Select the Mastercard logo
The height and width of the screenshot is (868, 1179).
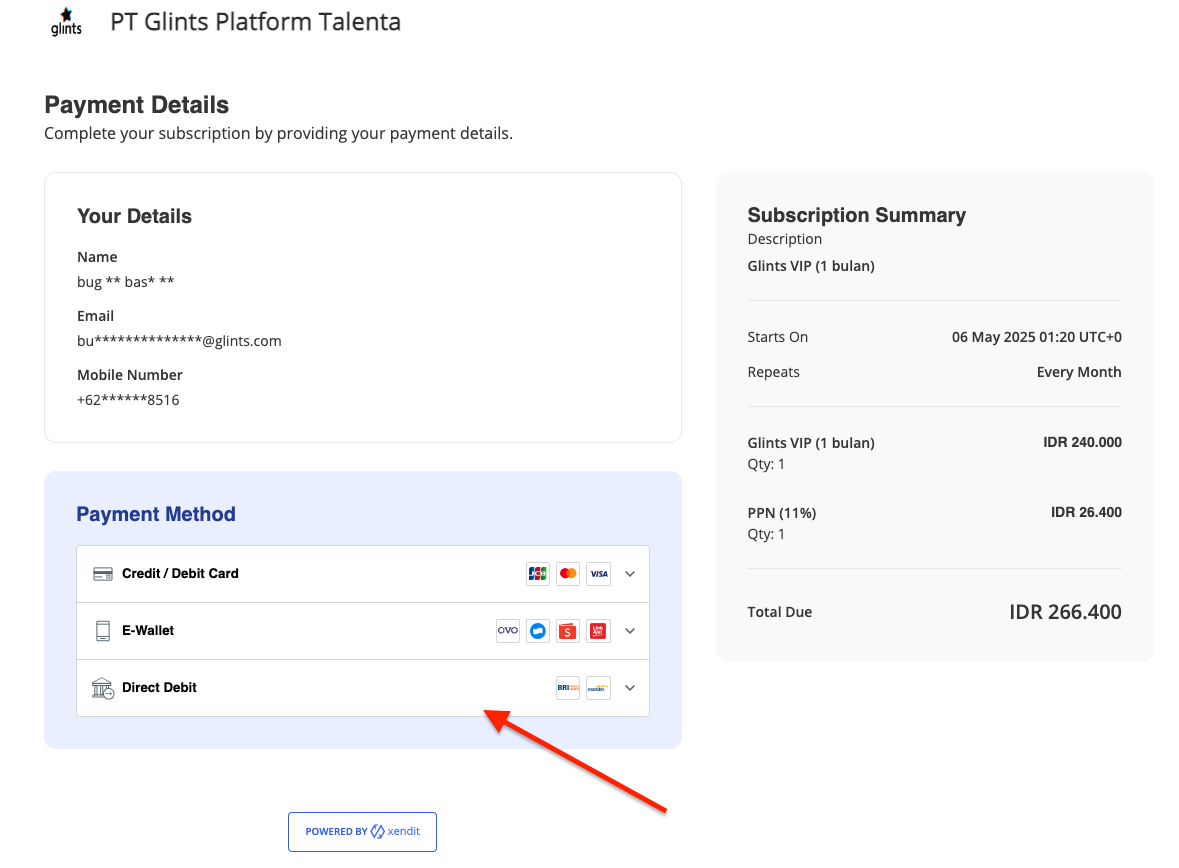(568, 574)
